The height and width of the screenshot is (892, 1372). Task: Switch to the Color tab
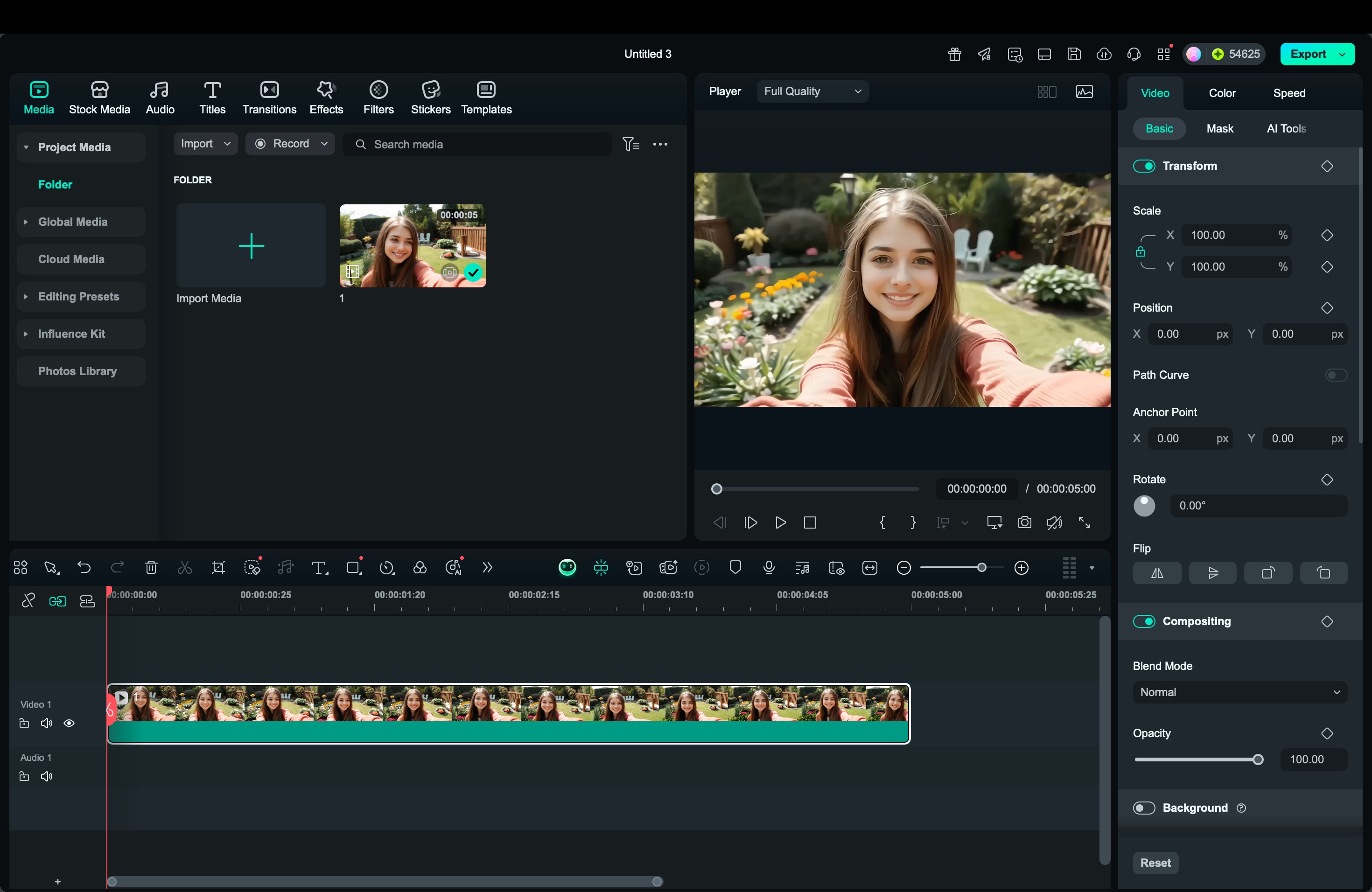[x=1222, y=93]
